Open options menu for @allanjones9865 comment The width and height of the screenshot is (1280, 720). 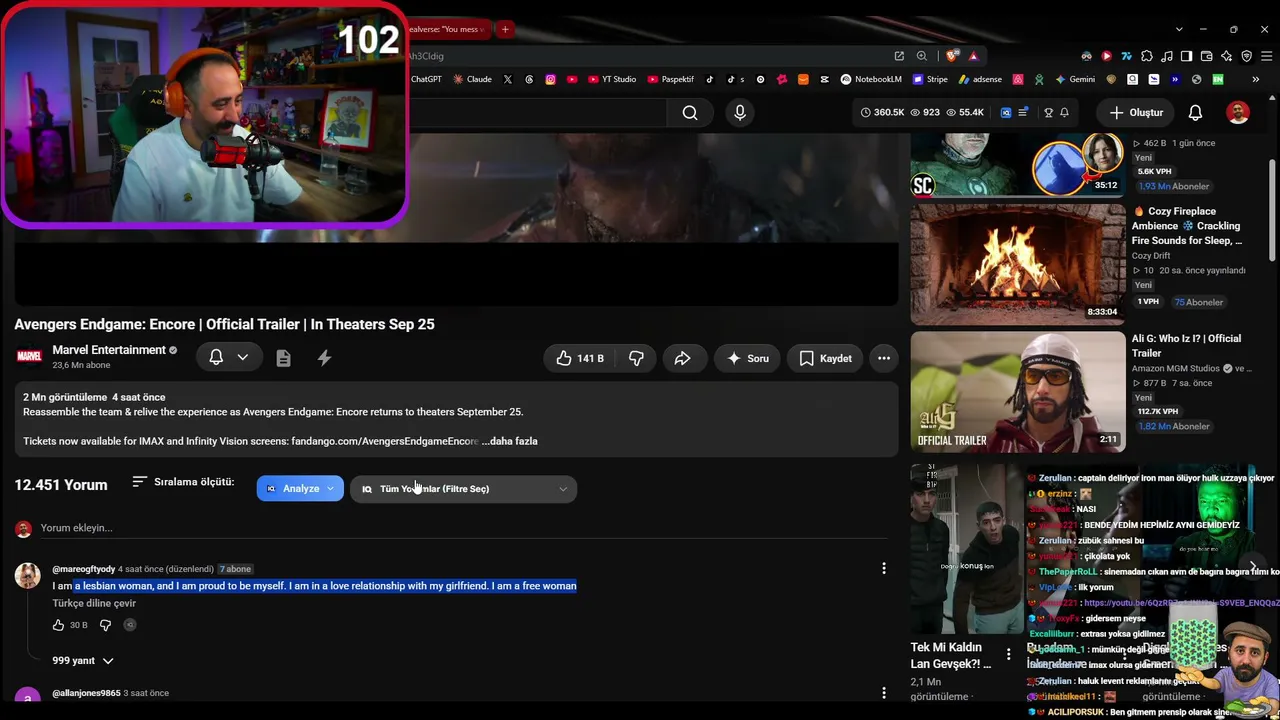tap(884, 693)
